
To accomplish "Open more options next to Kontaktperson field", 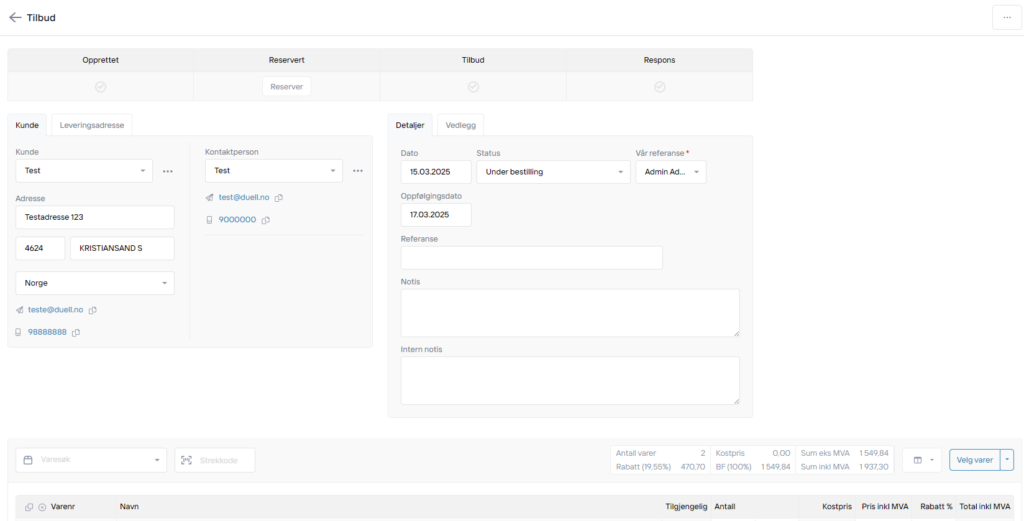I will (358, 171).
